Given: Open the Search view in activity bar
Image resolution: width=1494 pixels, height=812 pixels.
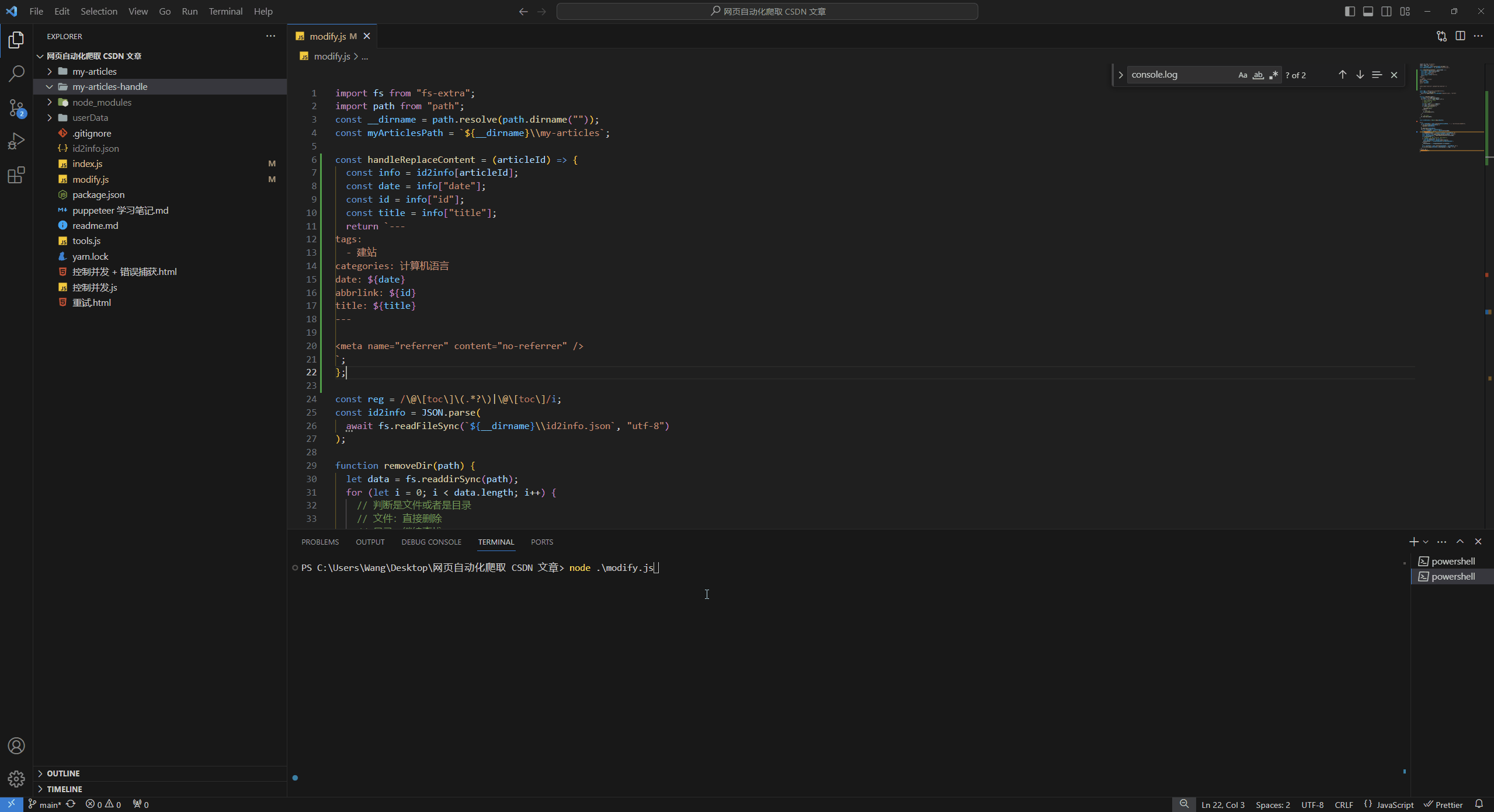Looking at the screenshot, I should [x=16, y=74].
